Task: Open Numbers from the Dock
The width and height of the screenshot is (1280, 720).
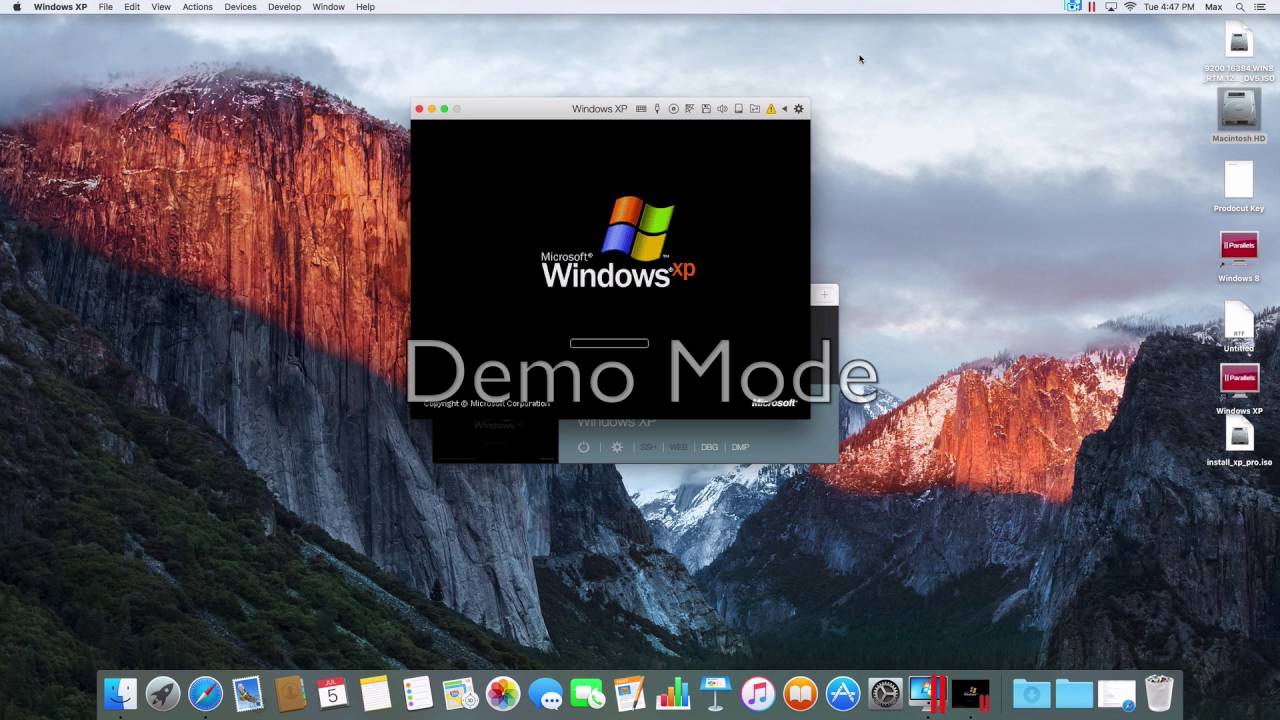Action: pos(673,693)
